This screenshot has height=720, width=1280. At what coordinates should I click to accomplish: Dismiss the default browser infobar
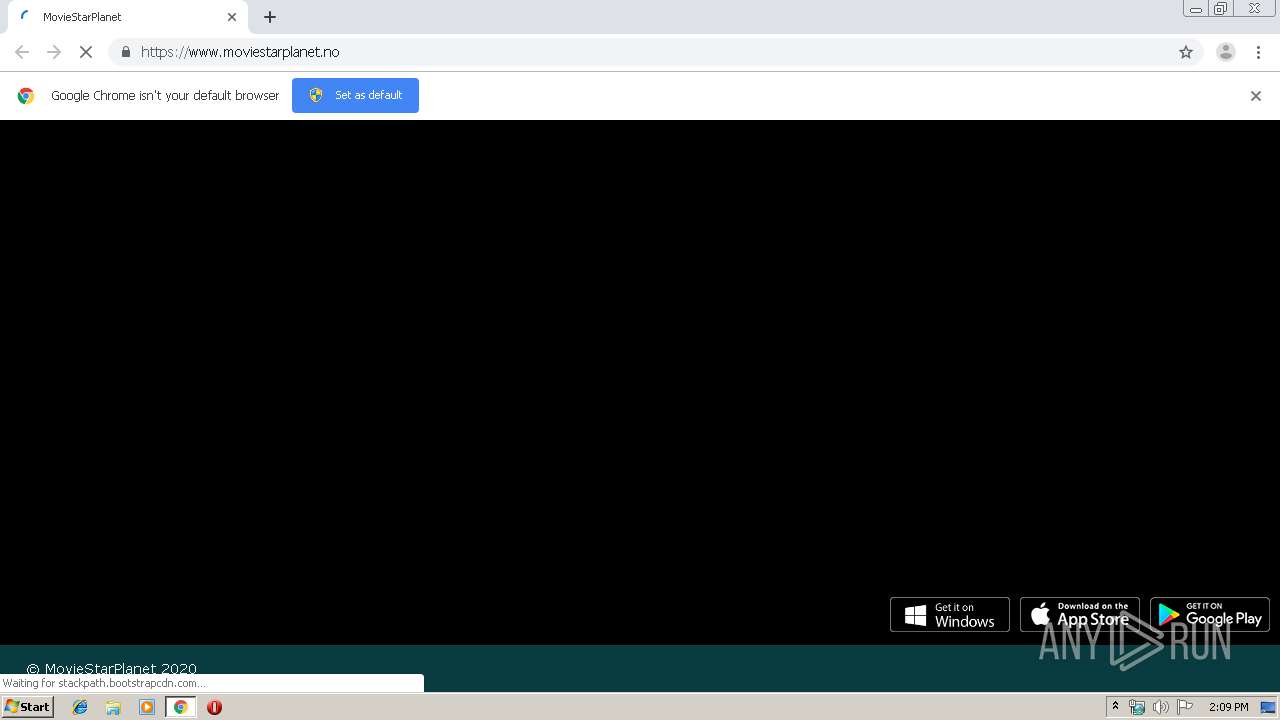click(x=1256, y=96)
